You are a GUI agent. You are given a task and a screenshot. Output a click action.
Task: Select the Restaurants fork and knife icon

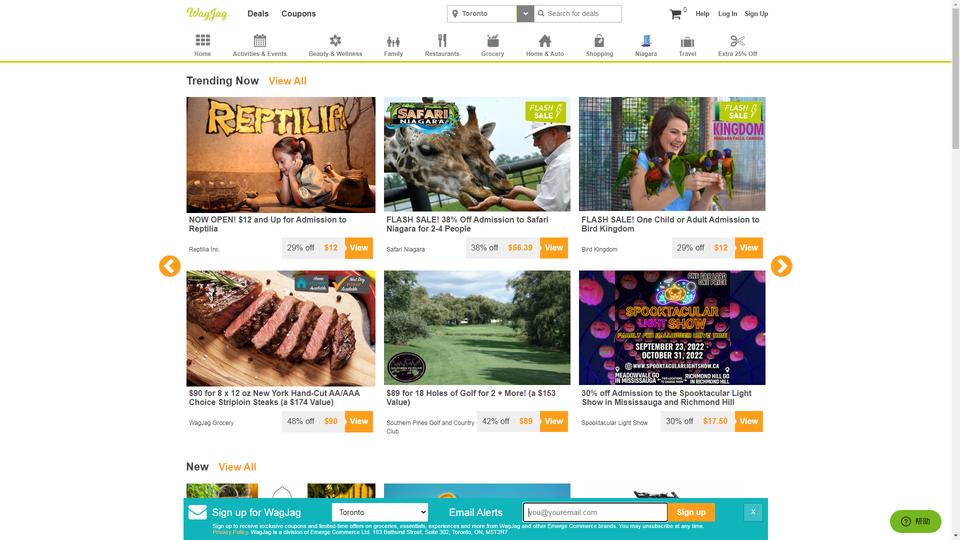442,40
